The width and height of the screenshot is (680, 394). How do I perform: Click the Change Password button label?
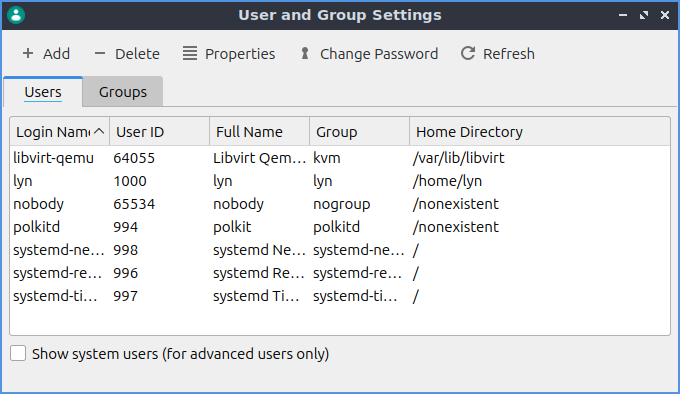pyautogui.click(x=379, y=54)
